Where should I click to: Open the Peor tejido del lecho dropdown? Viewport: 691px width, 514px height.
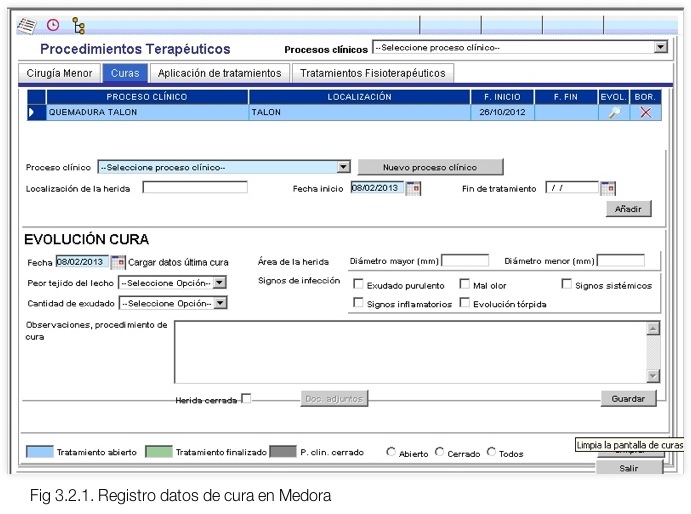coord(220,283)
